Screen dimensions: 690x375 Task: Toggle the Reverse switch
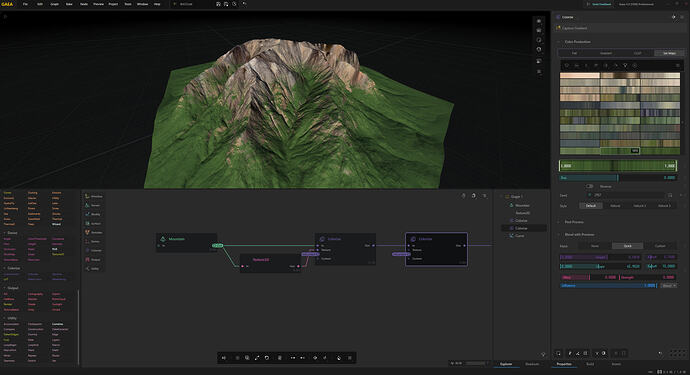(590, 186)
